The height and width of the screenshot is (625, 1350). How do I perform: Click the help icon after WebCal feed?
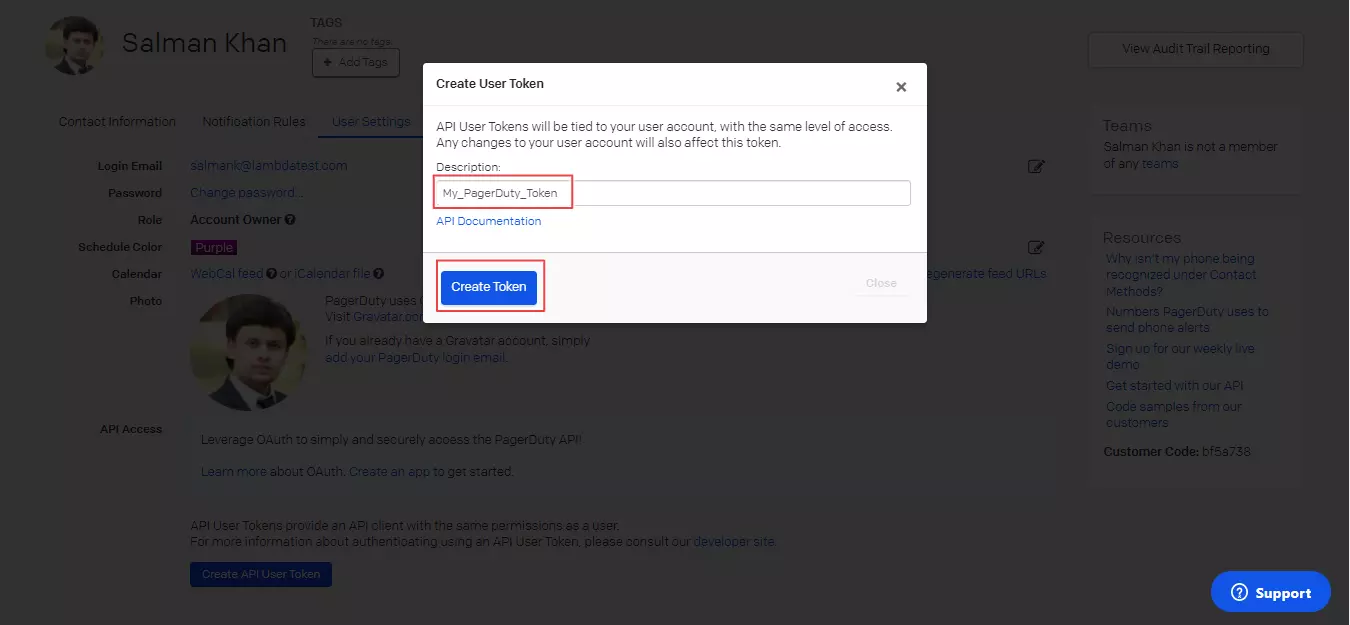click(x=271, y=274)
